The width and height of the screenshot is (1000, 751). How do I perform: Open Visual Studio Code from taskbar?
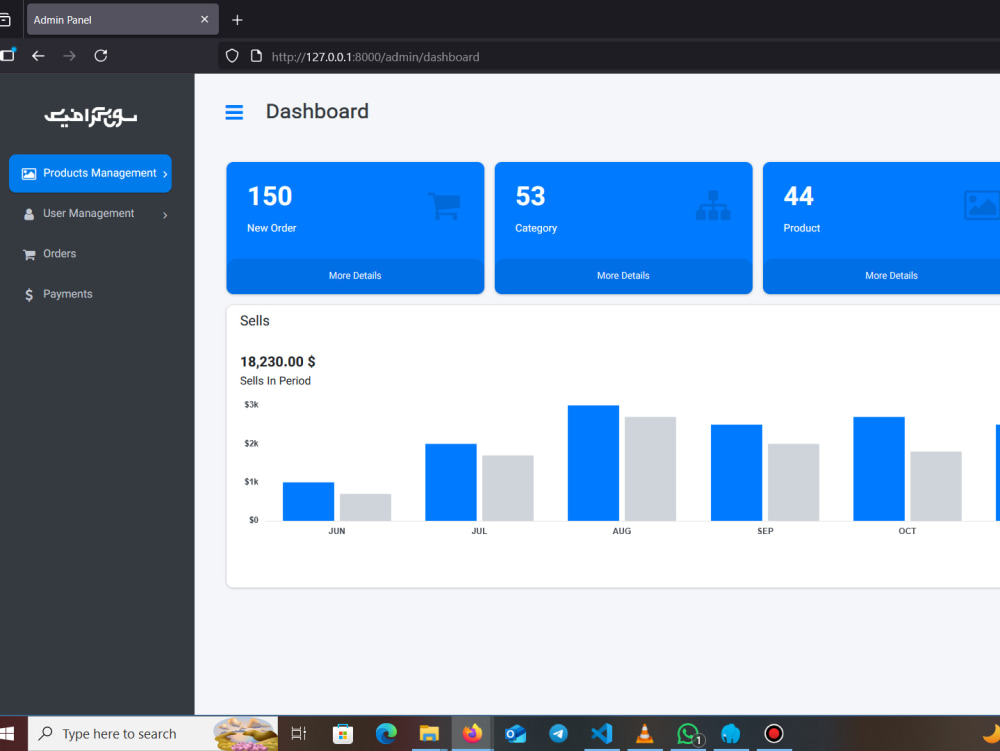(601, 734)
